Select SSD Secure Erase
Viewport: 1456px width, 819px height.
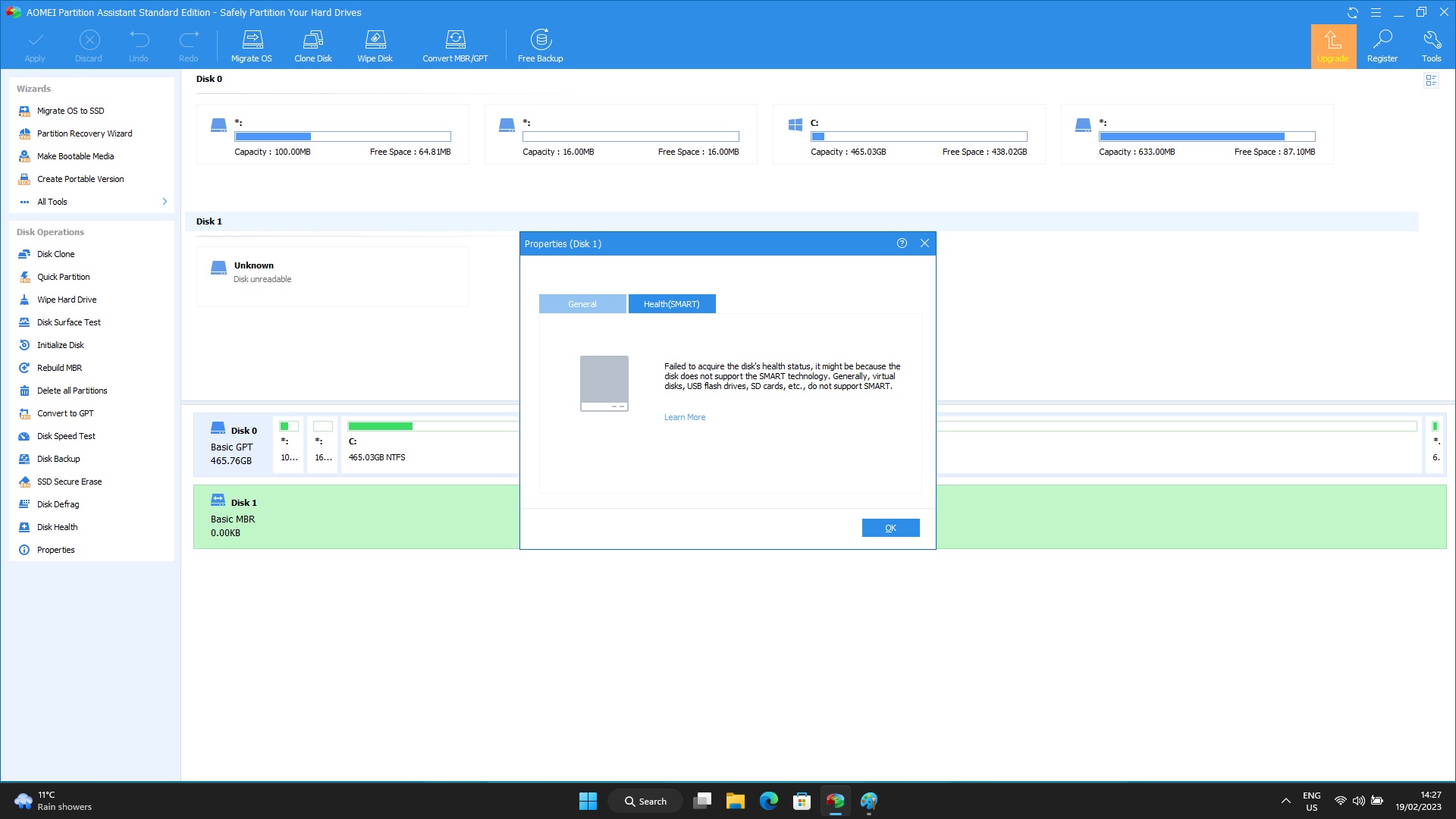click(69, 482)
